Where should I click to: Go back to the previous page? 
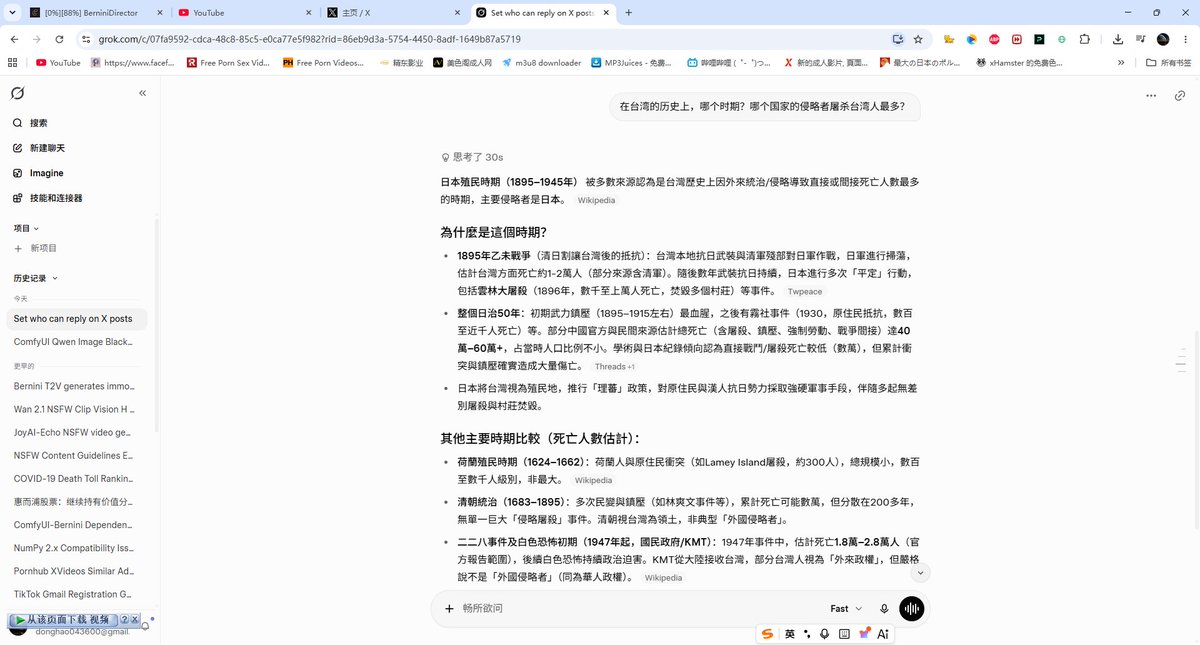coord(14,39)
